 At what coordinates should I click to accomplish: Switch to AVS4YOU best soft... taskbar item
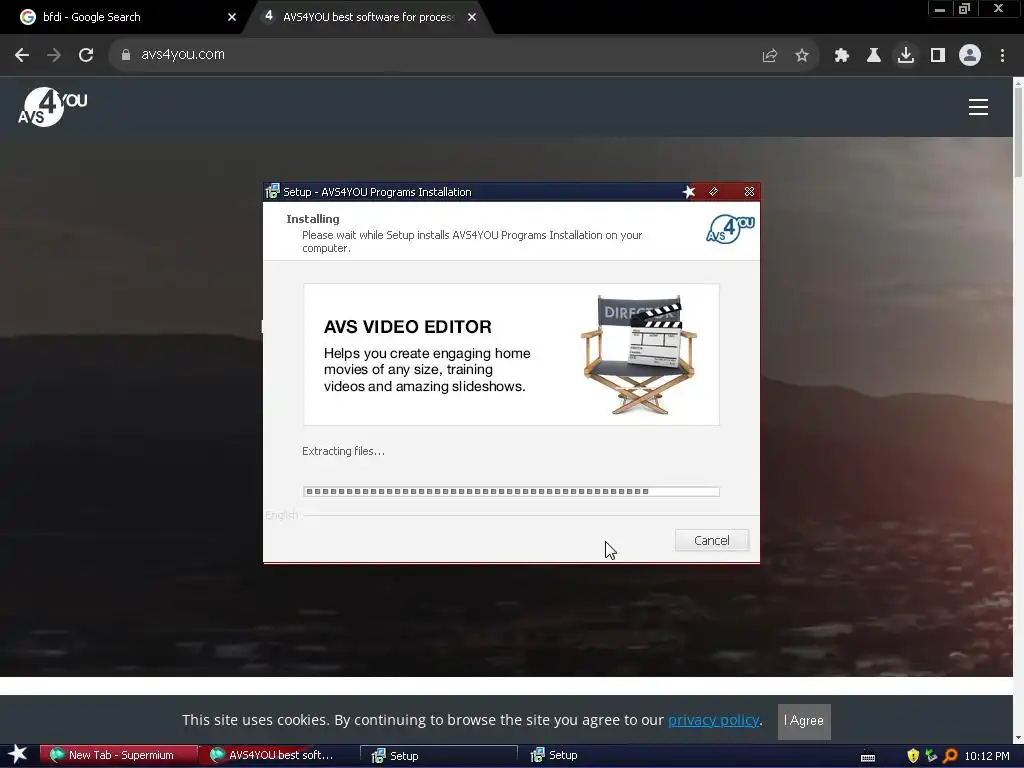pos(278,755)
